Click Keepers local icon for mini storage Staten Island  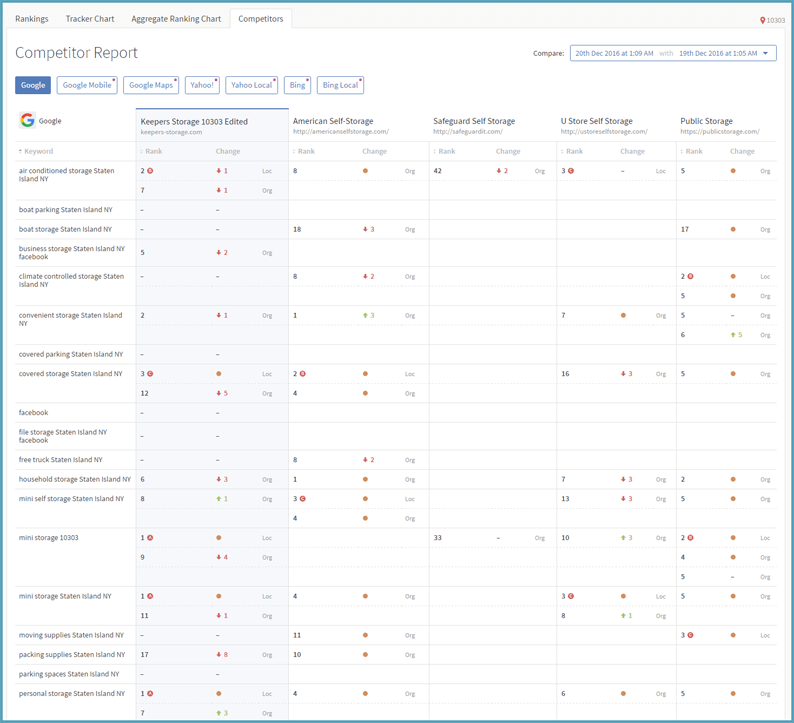pyautogui.click(x=150, y=596)
